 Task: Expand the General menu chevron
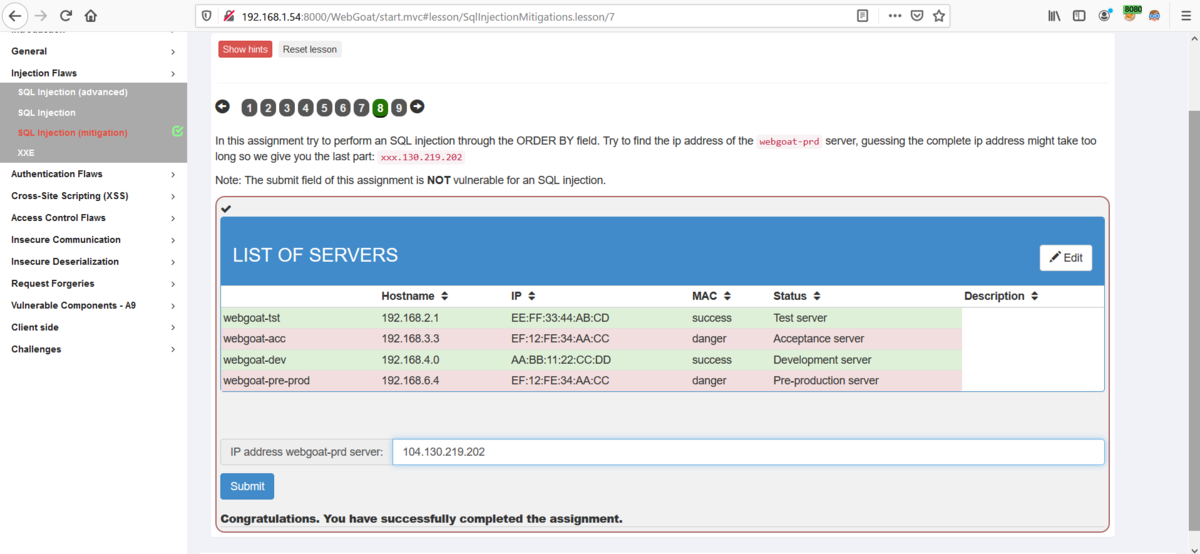(x=173, y=52)
